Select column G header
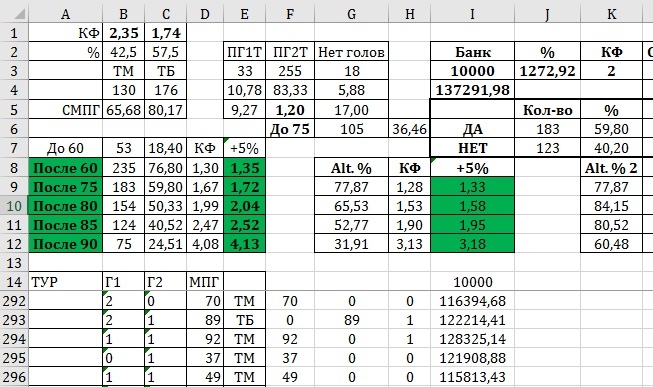The height and width of the screenshot is (387, 653). point(351,14)
